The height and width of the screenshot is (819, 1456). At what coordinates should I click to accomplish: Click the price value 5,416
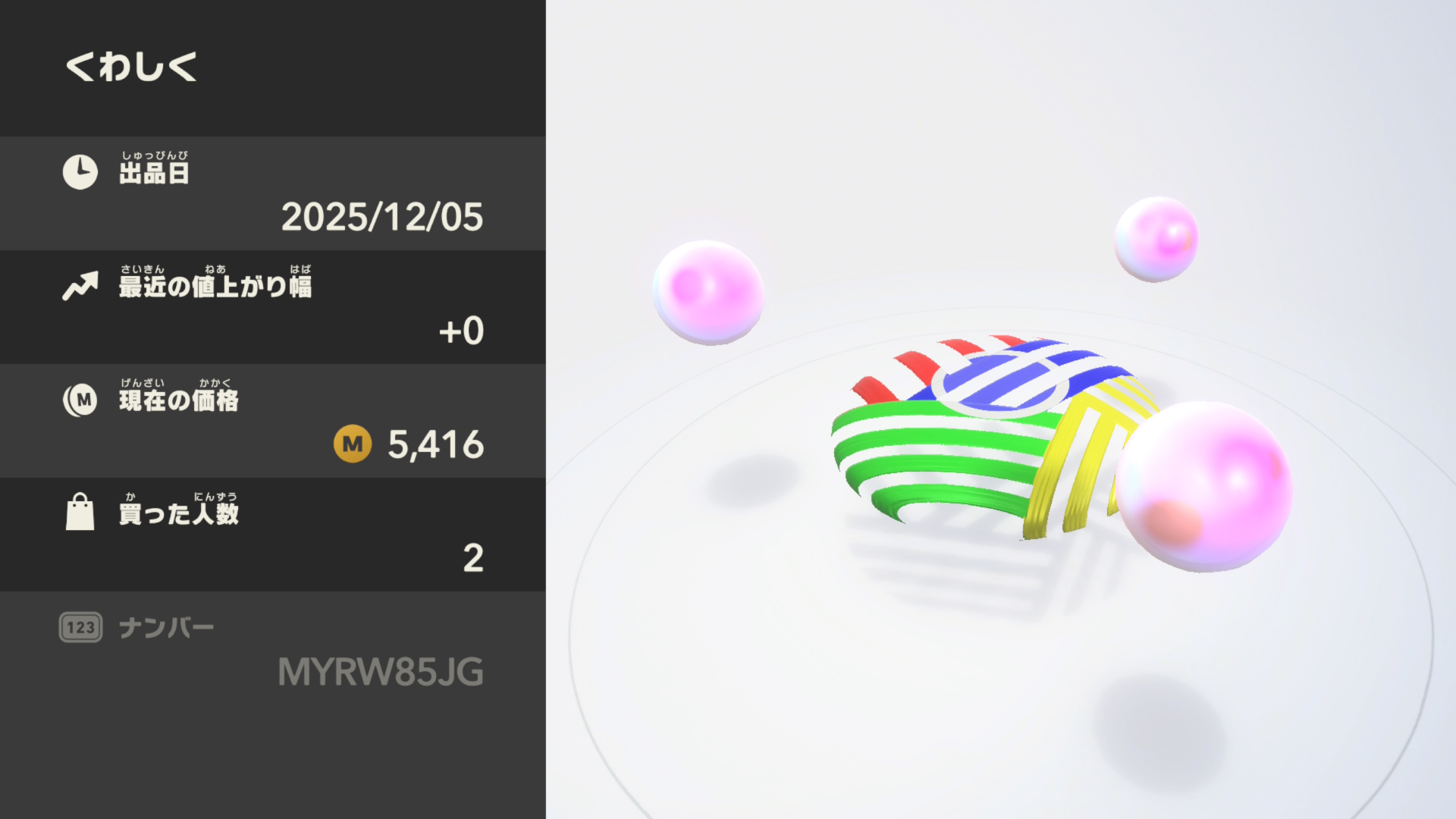436,444
